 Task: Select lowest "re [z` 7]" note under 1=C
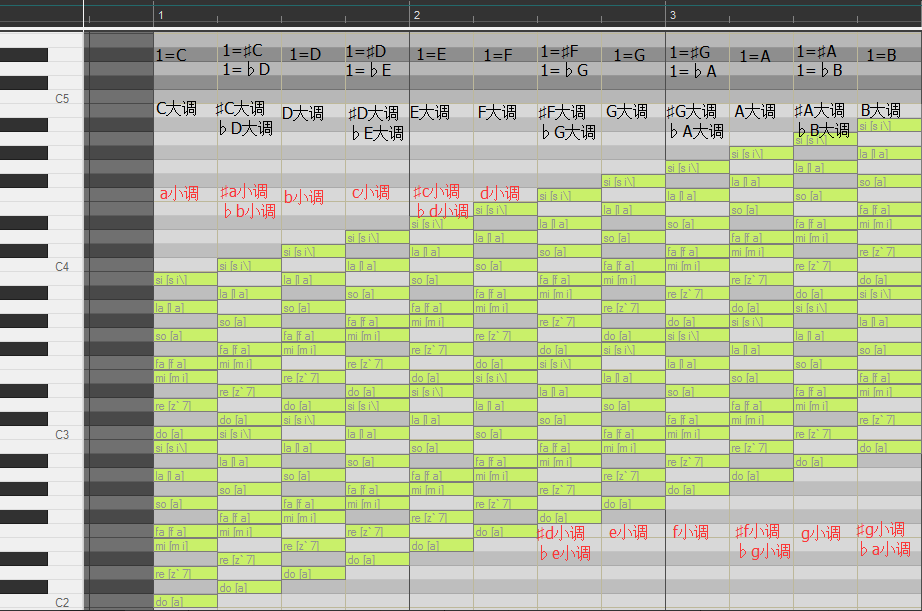pyautogui.click(x=186, y=573)
